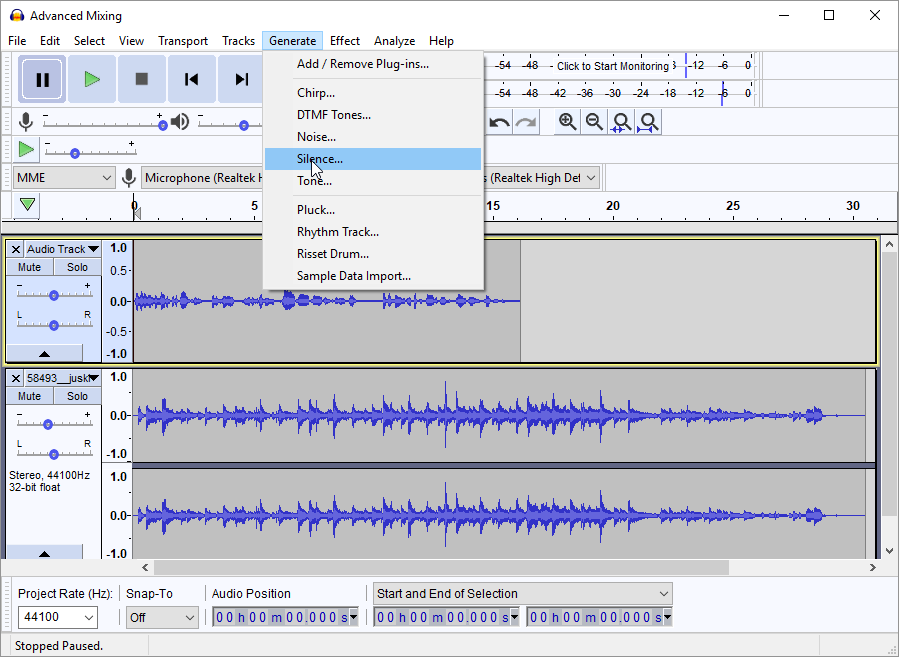Mute the Audio Track
The height and width of the screenshot is (657, 899).
click(30, 267)
